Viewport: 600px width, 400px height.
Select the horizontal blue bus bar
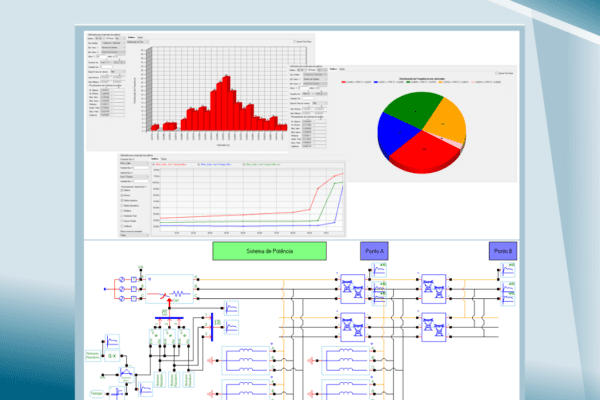pos(169,318)
